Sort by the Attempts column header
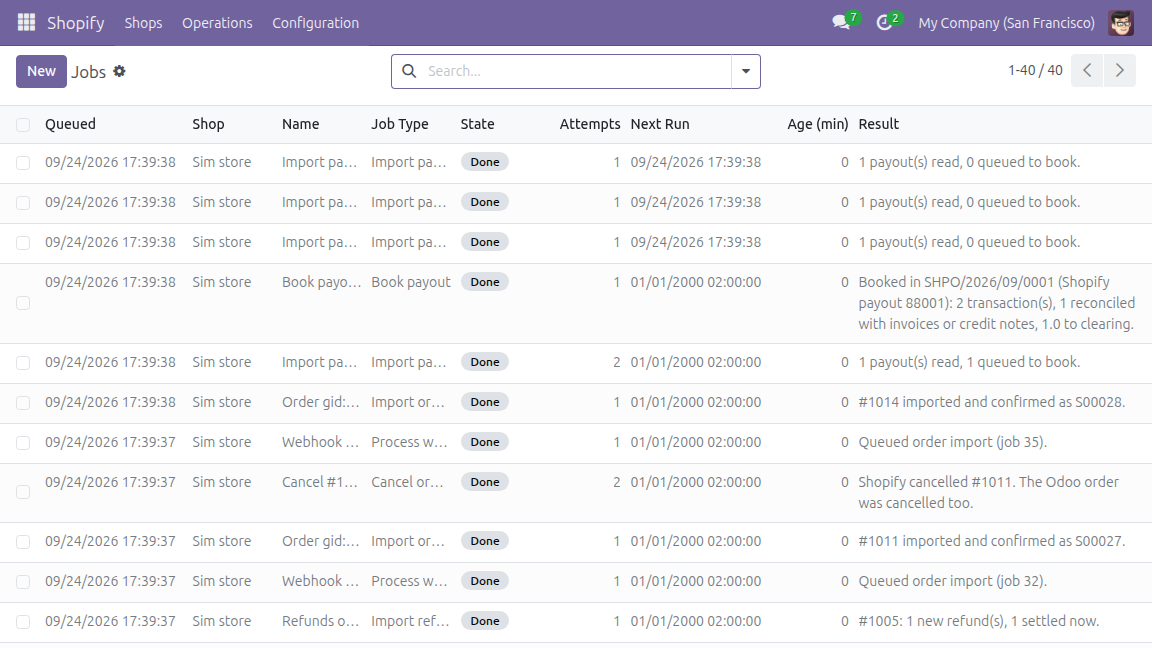1152x648 pixels. [589, 124]
